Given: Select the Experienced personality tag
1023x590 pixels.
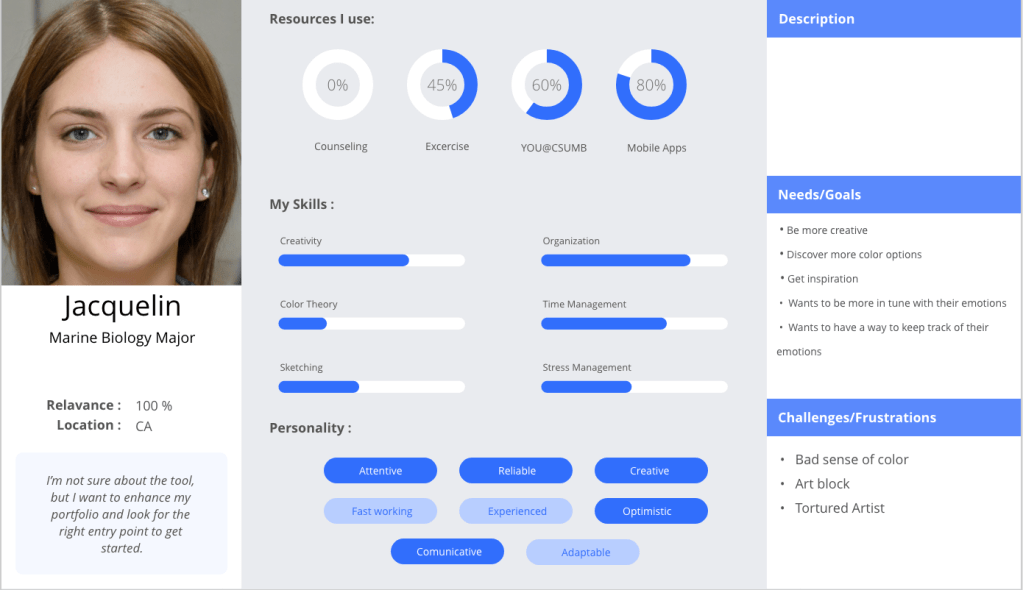Looking at the screenshot, I should (516, 511).
